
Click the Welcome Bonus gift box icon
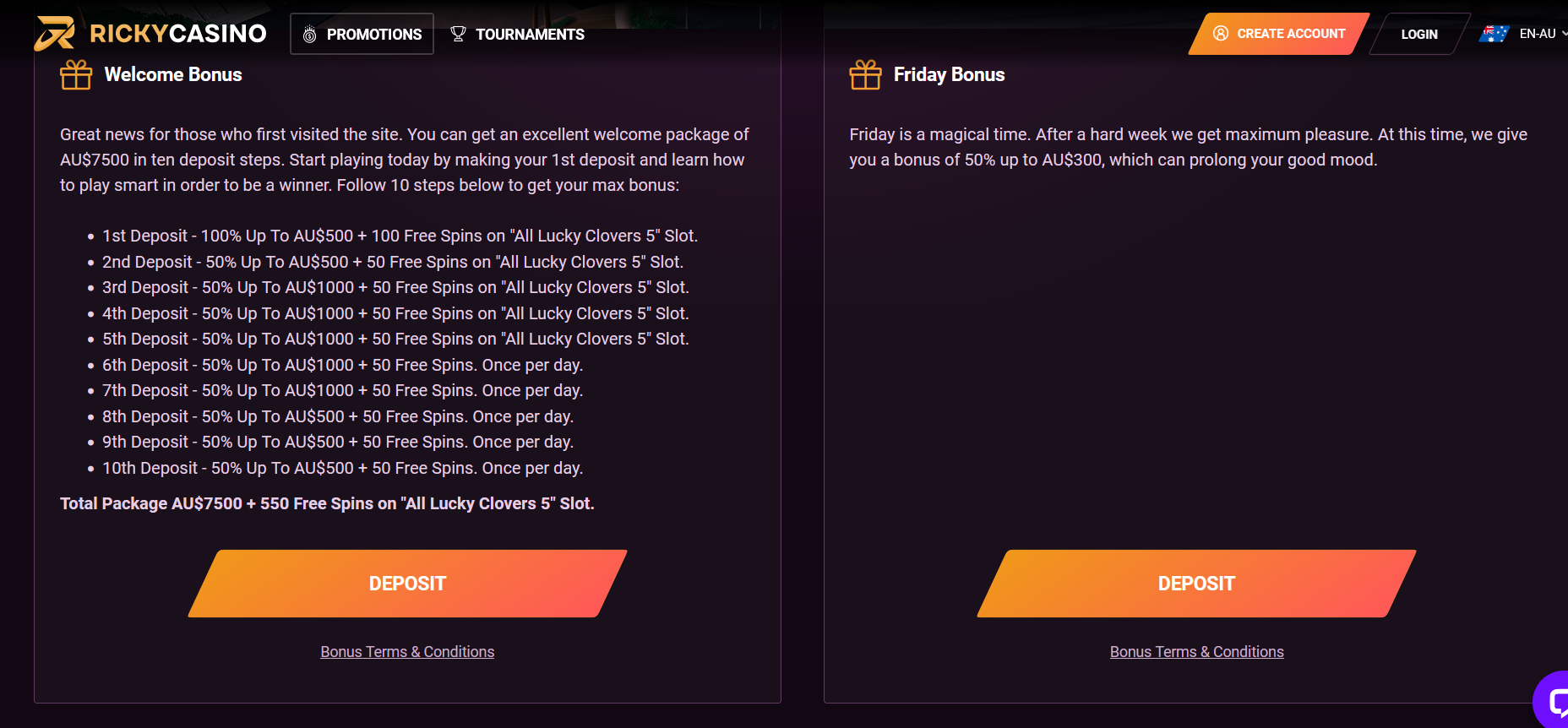coord(76,75)
